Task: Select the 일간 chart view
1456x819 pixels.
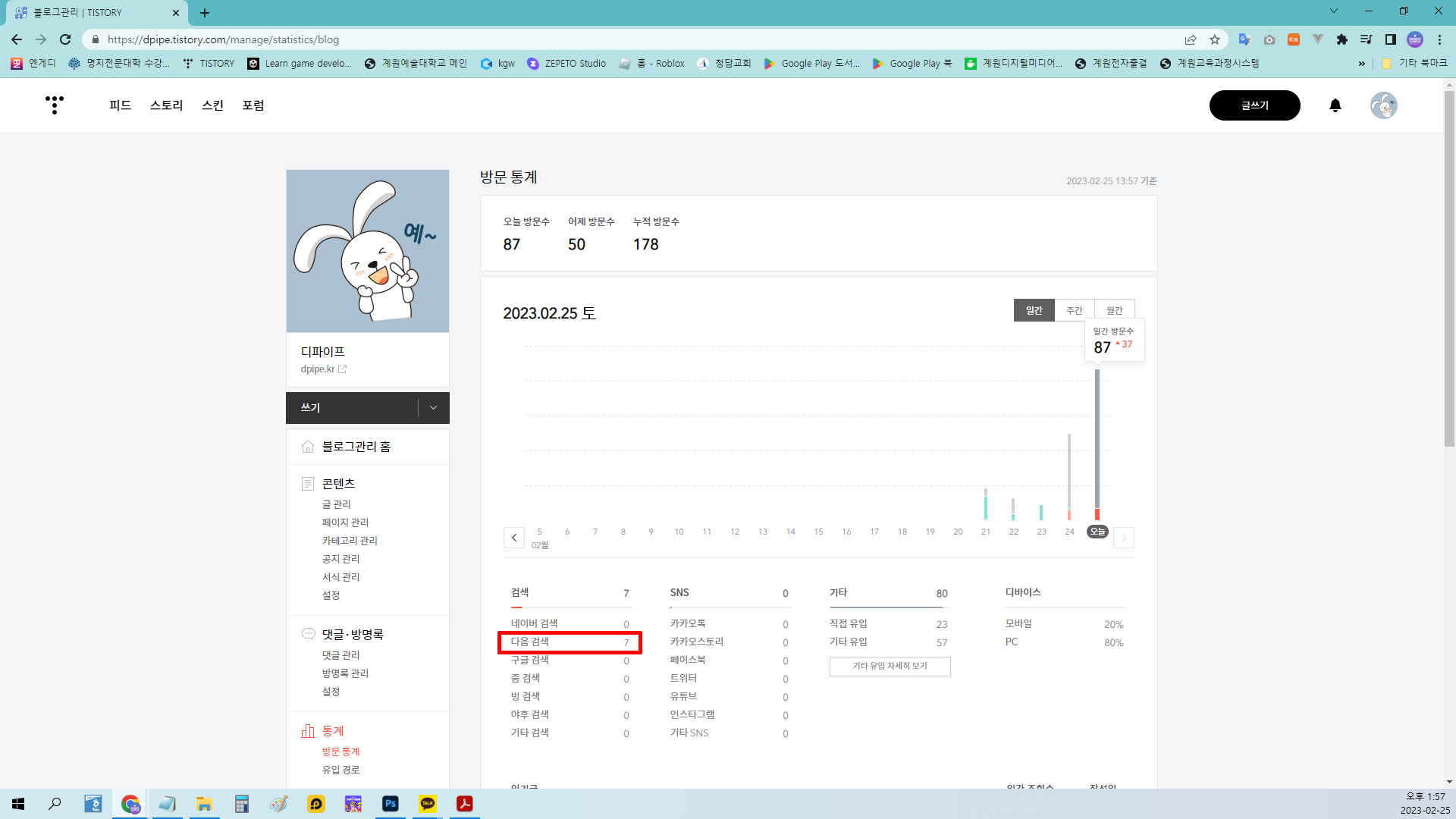Action: [1034, 310]
